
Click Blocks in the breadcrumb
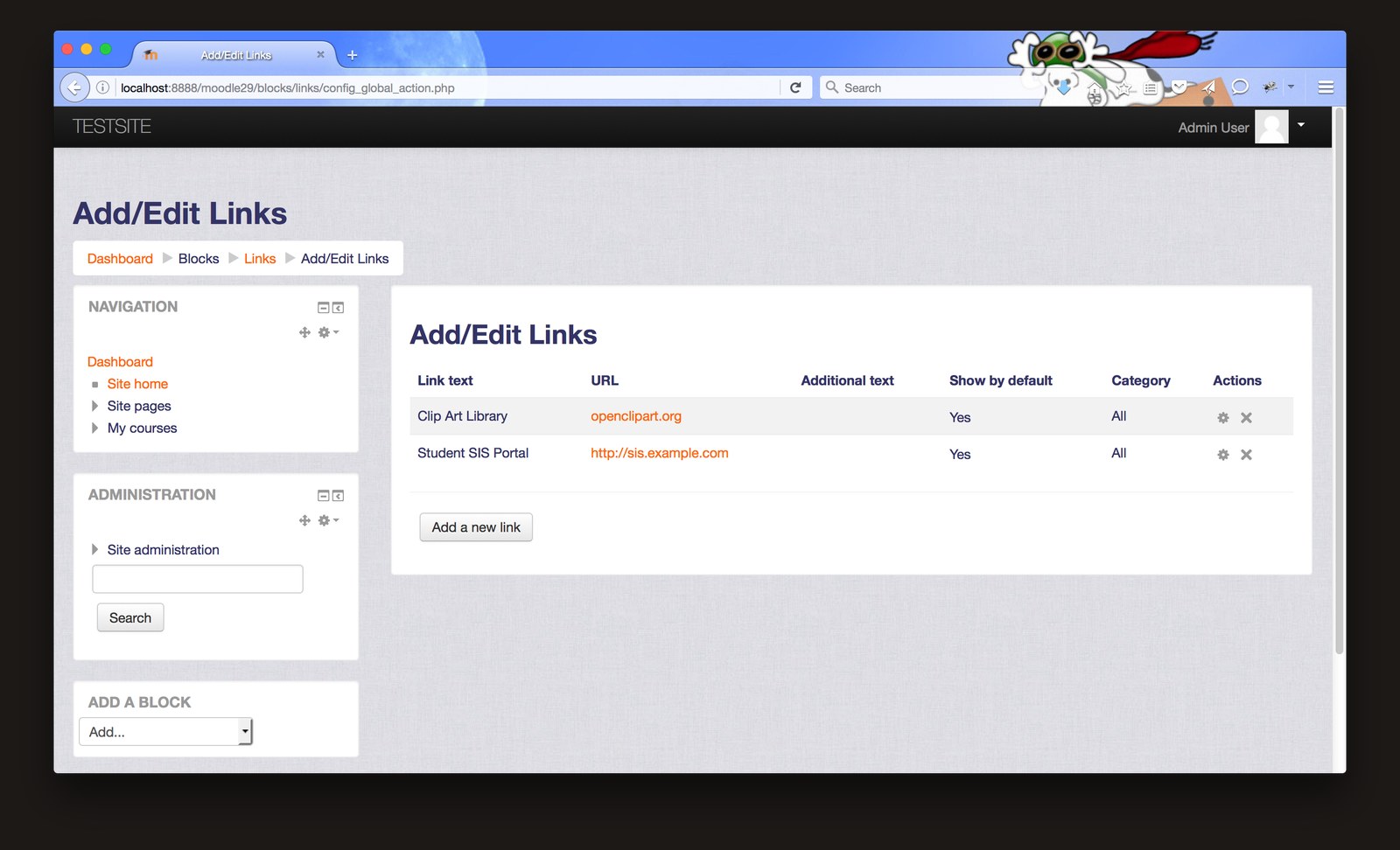(199, 259)
